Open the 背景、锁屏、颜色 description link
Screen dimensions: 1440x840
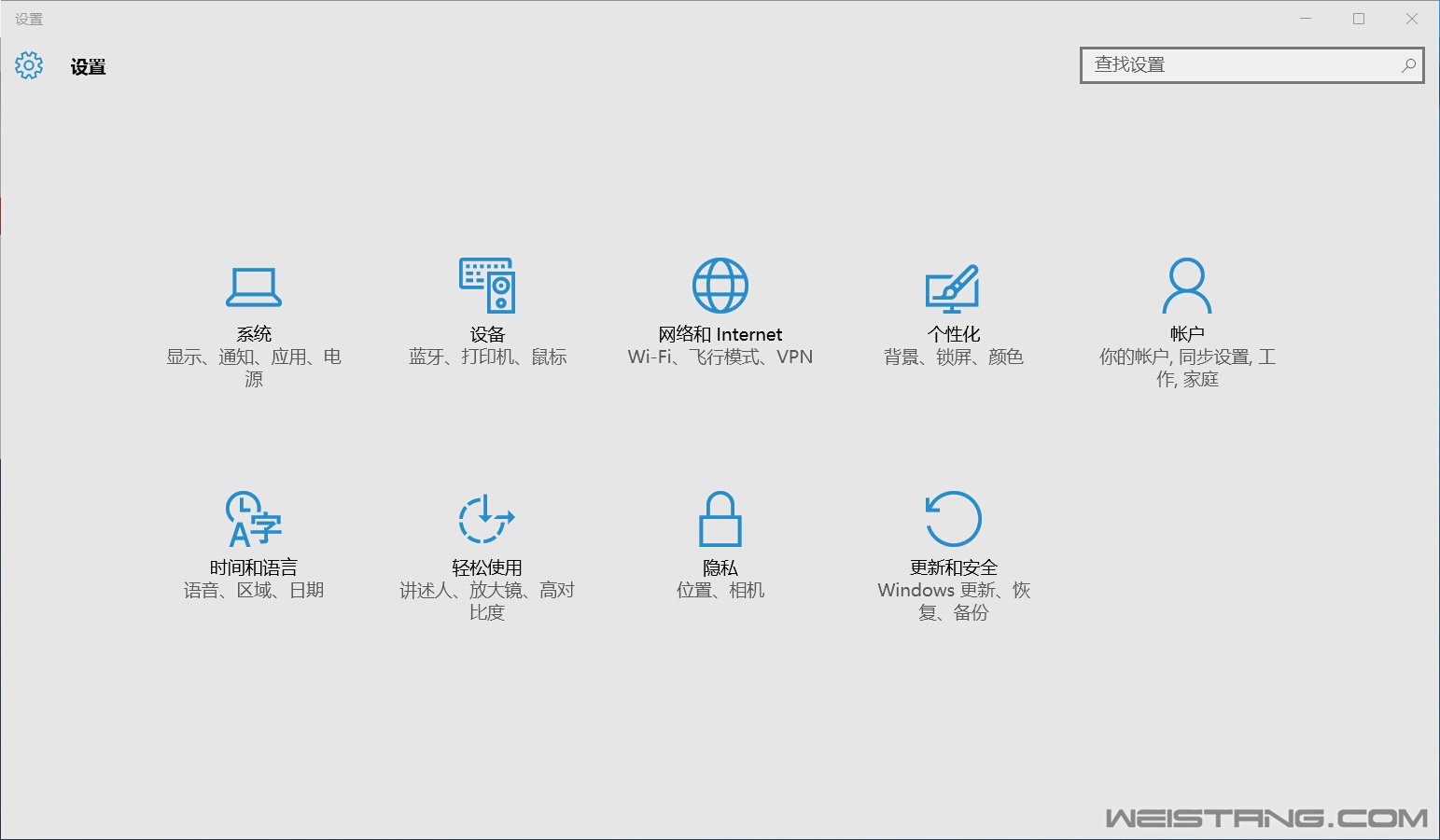tap(953, 357)
